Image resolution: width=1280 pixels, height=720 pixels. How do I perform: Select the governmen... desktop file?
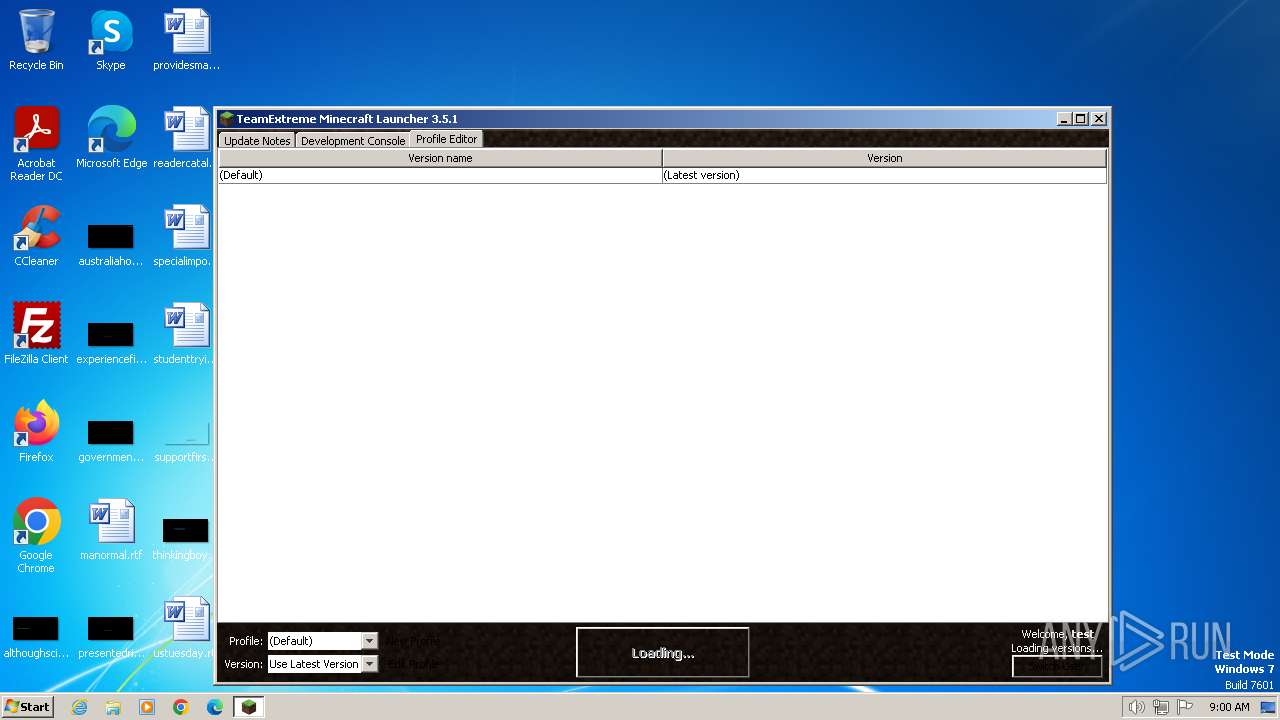point(111,441)
